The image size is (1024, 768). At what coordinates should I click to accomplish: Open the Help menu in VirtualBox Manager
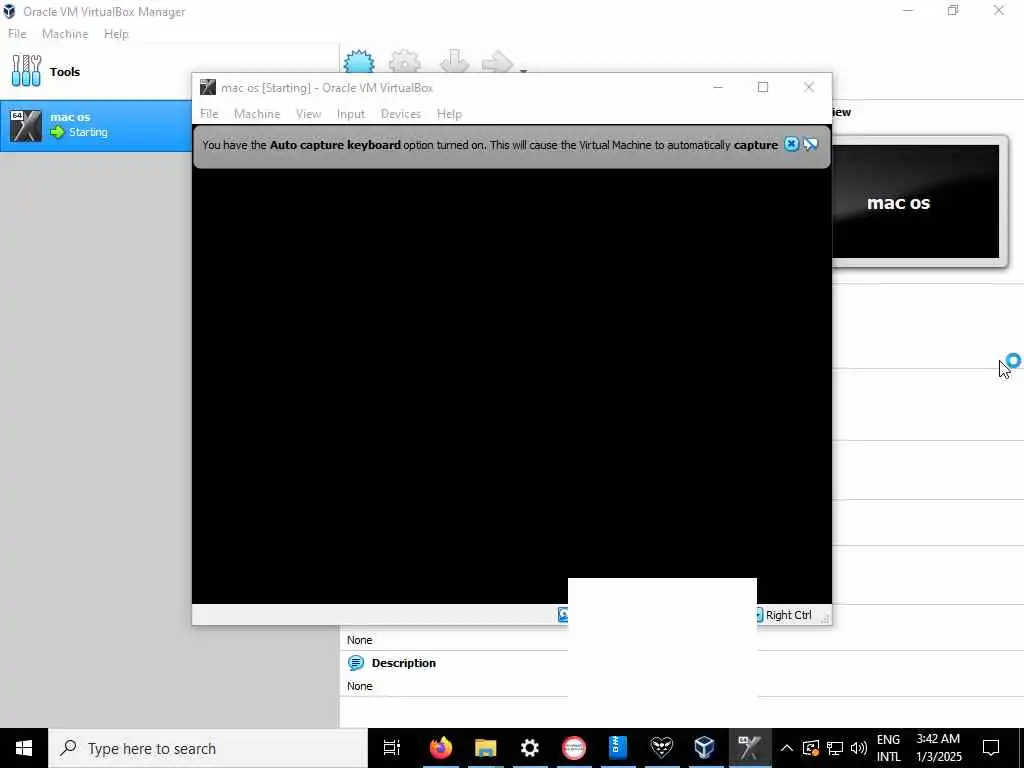(x=116, y=34)
